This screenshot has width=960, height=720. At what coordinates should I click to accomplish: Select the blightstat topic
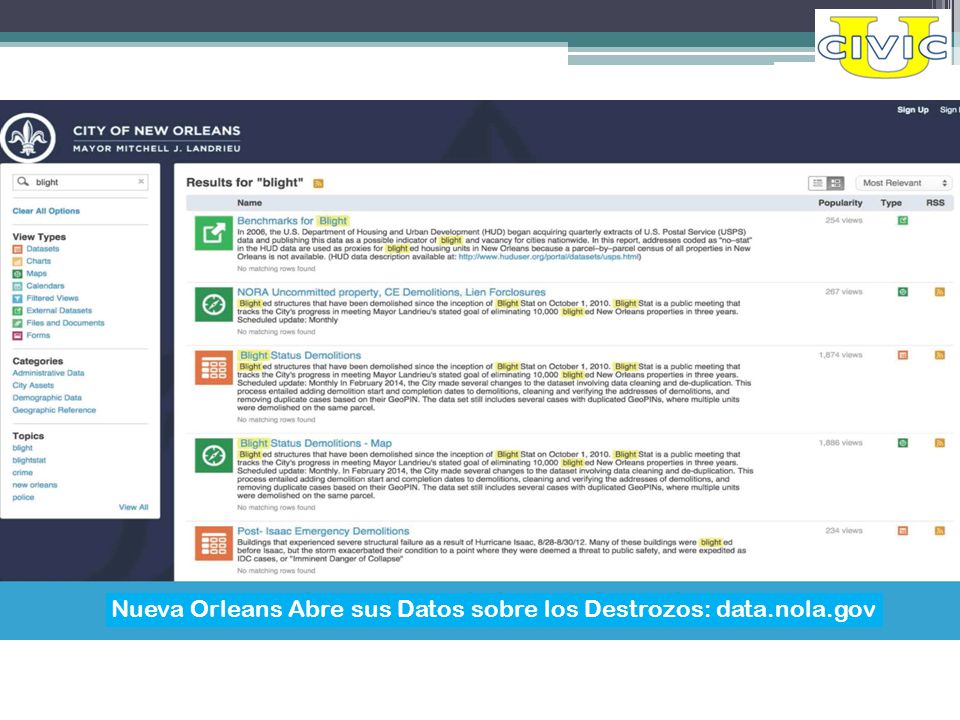(x=29, y=460)
